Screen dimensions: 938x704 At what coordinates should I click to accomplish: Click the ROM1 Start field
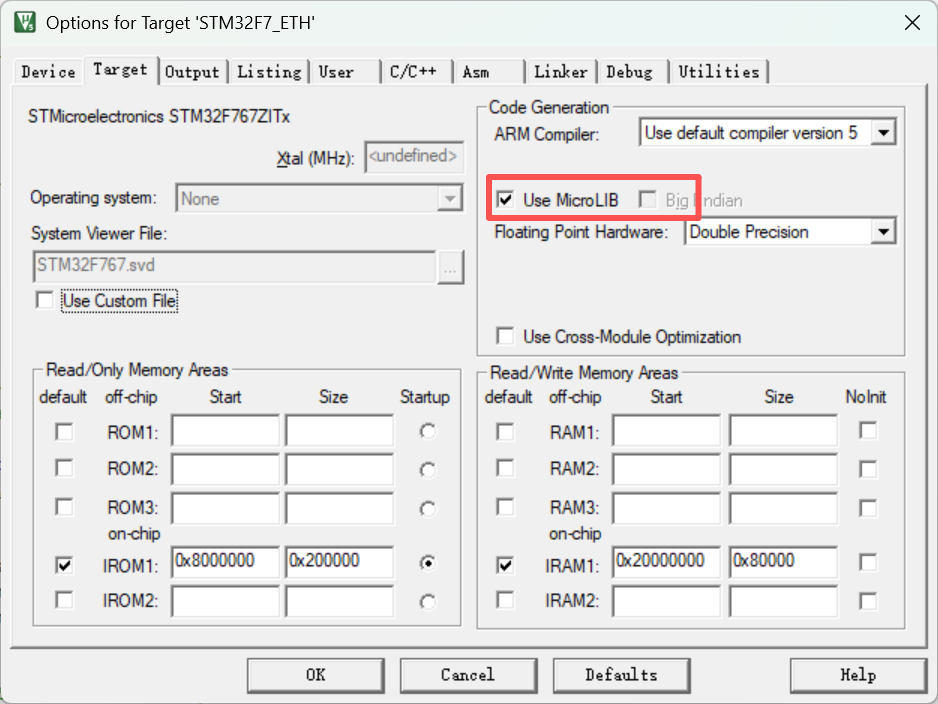(x=225, y=431)
